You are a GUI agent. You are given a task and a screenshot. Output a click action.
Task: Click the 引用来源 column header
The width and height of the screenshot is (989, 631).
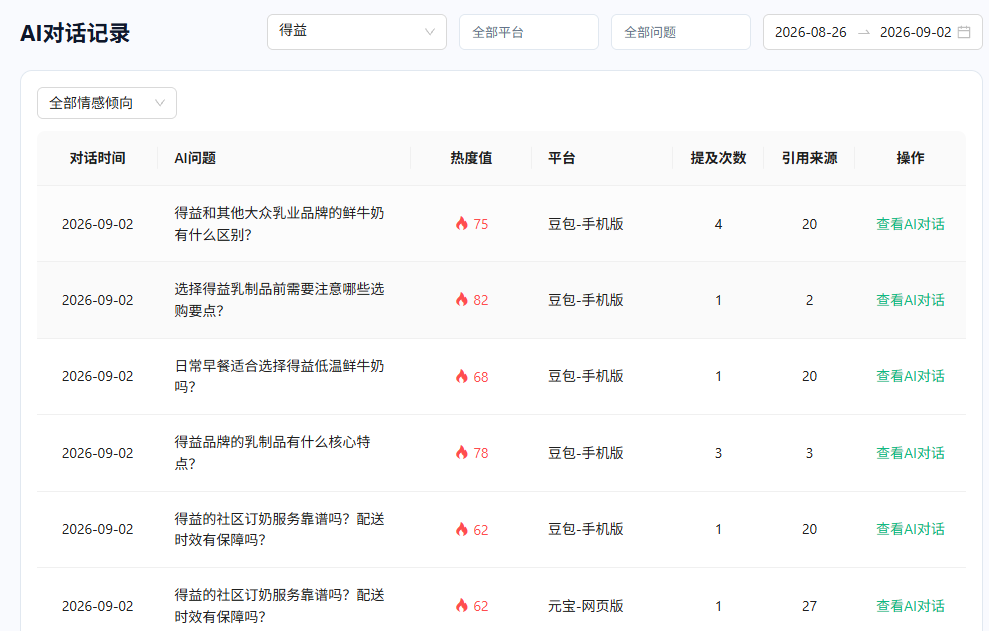coord(809,158)
